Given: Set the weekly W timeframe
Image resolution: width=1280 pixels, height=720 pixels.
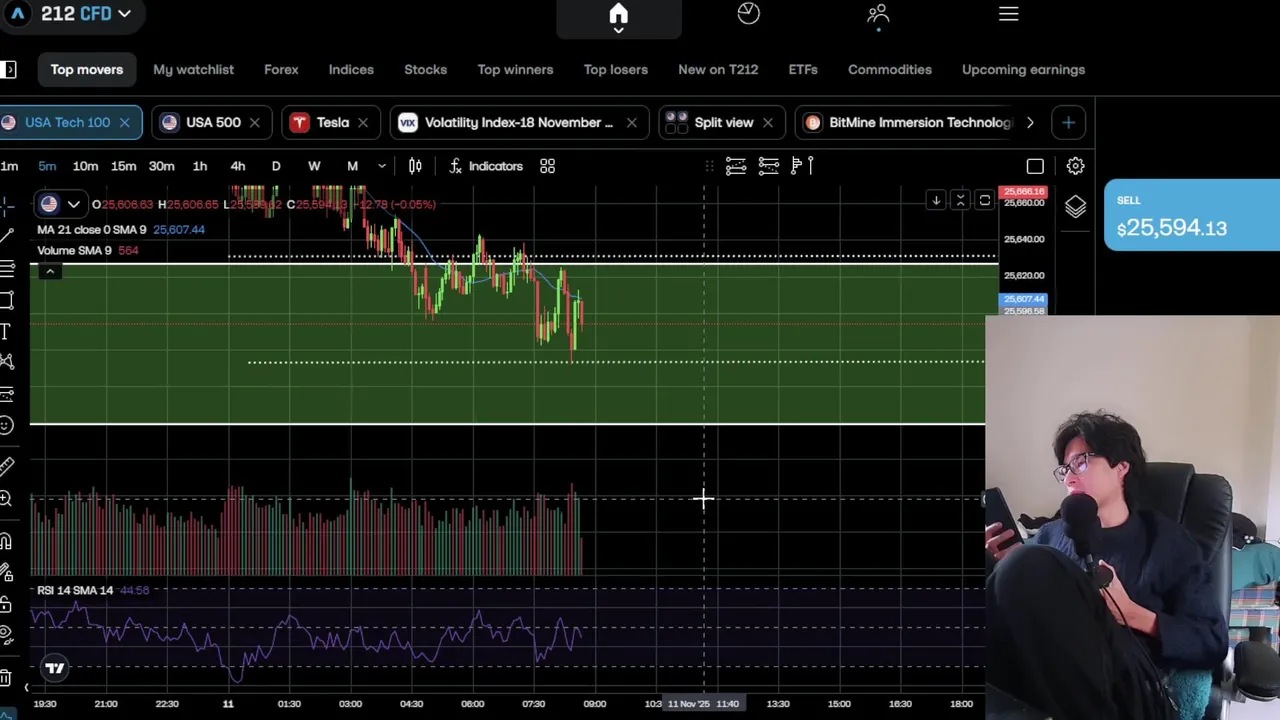Looking at the screenshot, I should pos(314,166).
